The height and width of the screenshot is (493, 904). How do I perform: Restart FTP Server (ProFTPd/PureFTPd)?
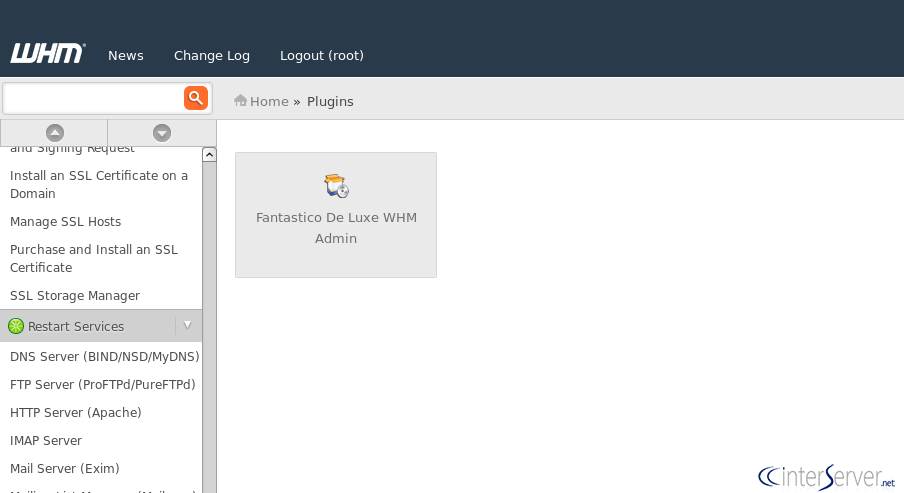coord(103,384)
